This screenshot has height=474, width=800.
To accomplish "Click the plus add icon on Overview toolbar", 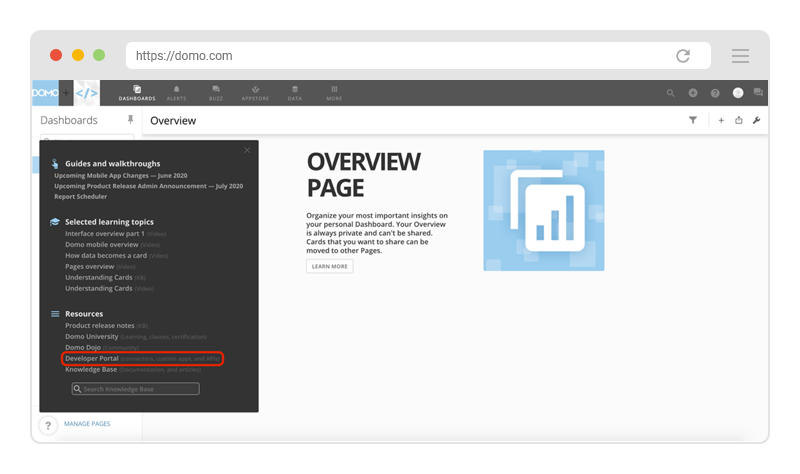I will (x=721, y=120).
